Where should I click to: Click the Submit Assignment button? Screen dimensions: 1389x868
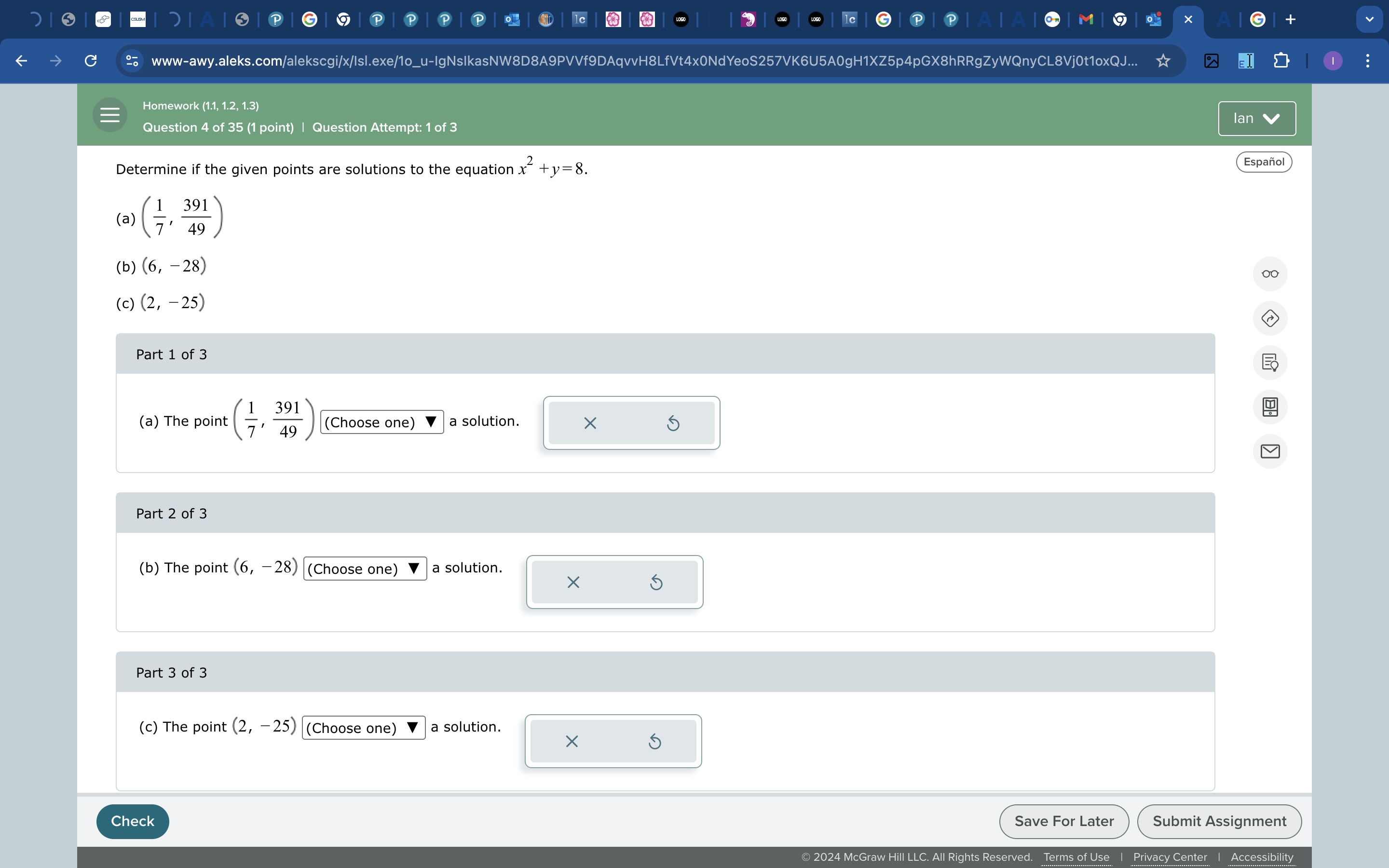1220,821
